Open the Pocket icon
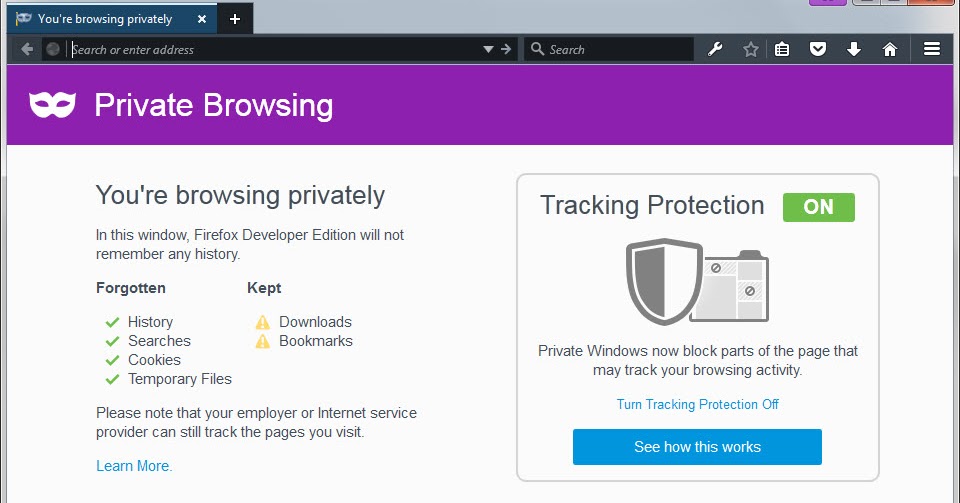The width and height of the screenshot is (960, 503). (818, 49)
